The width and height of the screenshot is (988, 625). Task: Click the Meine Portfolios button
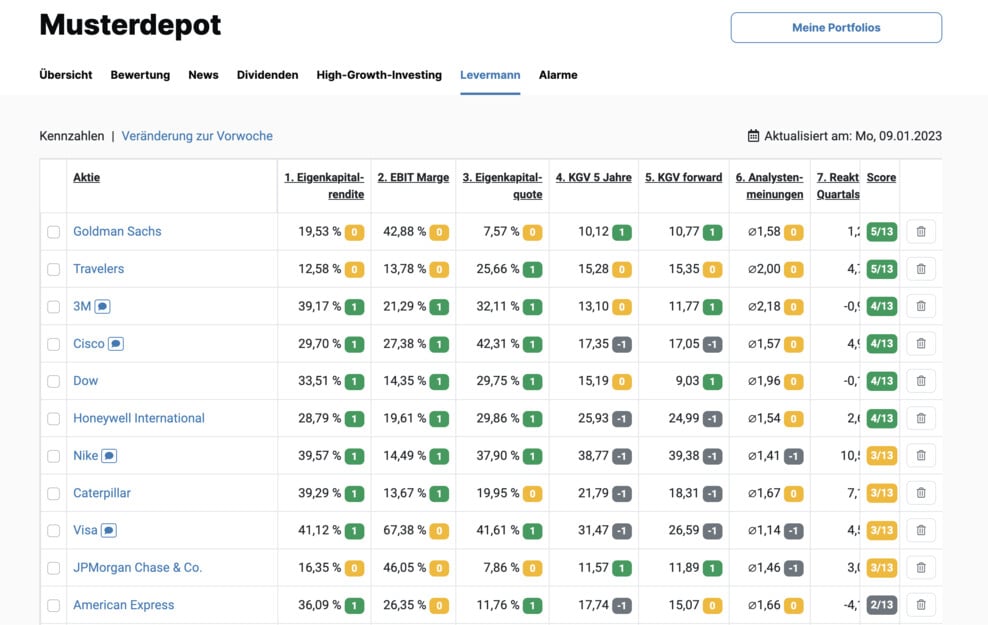click(x=836, y=28)
